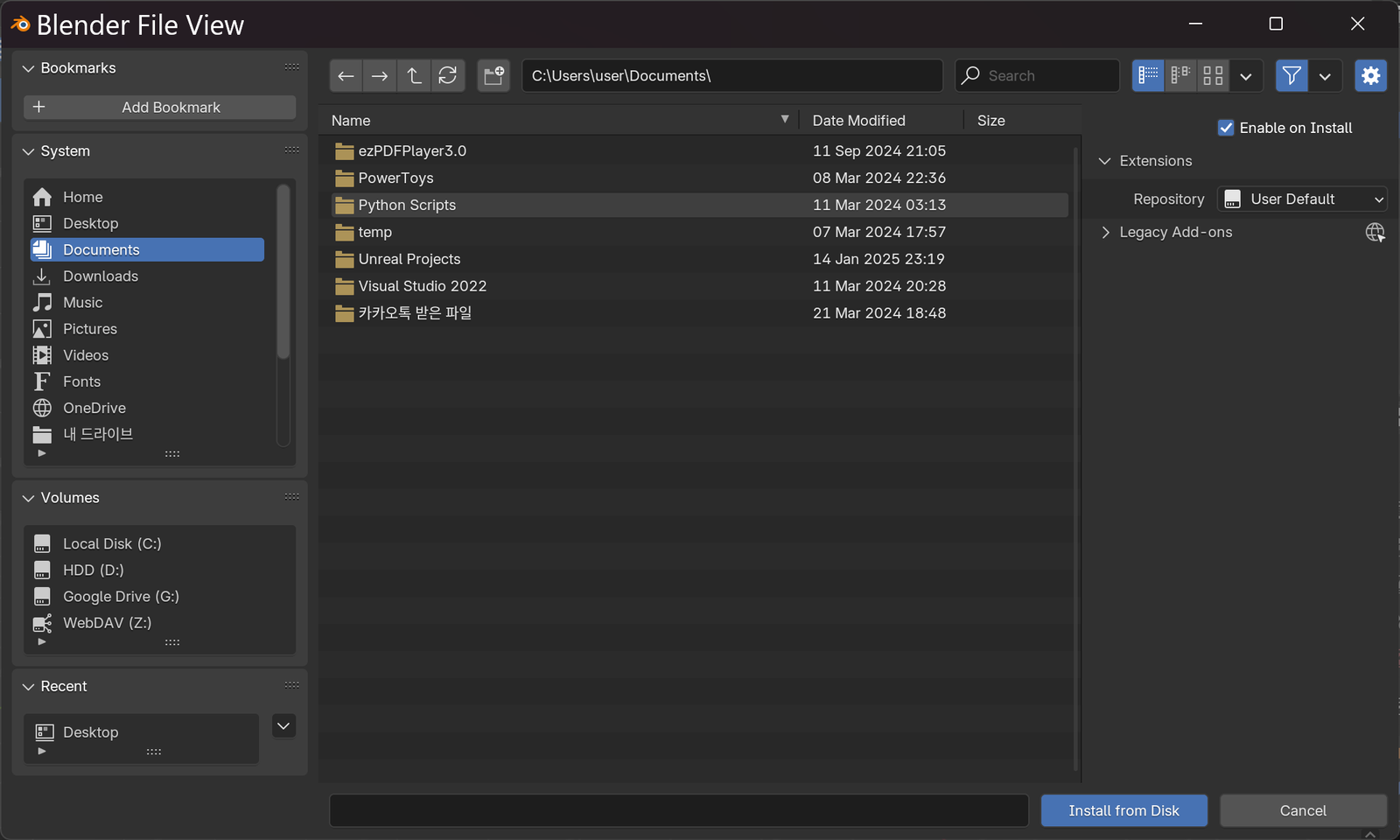Go back to previous folder
Image resolution: width=1400 pixels, height=840 pixels.
click(x=346, y=76)
